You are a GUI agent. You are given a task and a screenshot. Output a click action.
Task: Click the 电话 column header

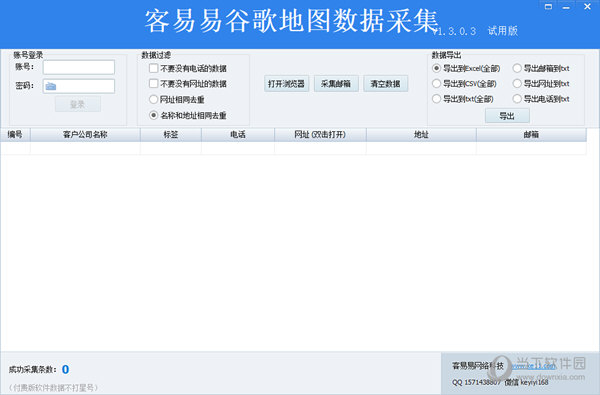click(238, 134)
